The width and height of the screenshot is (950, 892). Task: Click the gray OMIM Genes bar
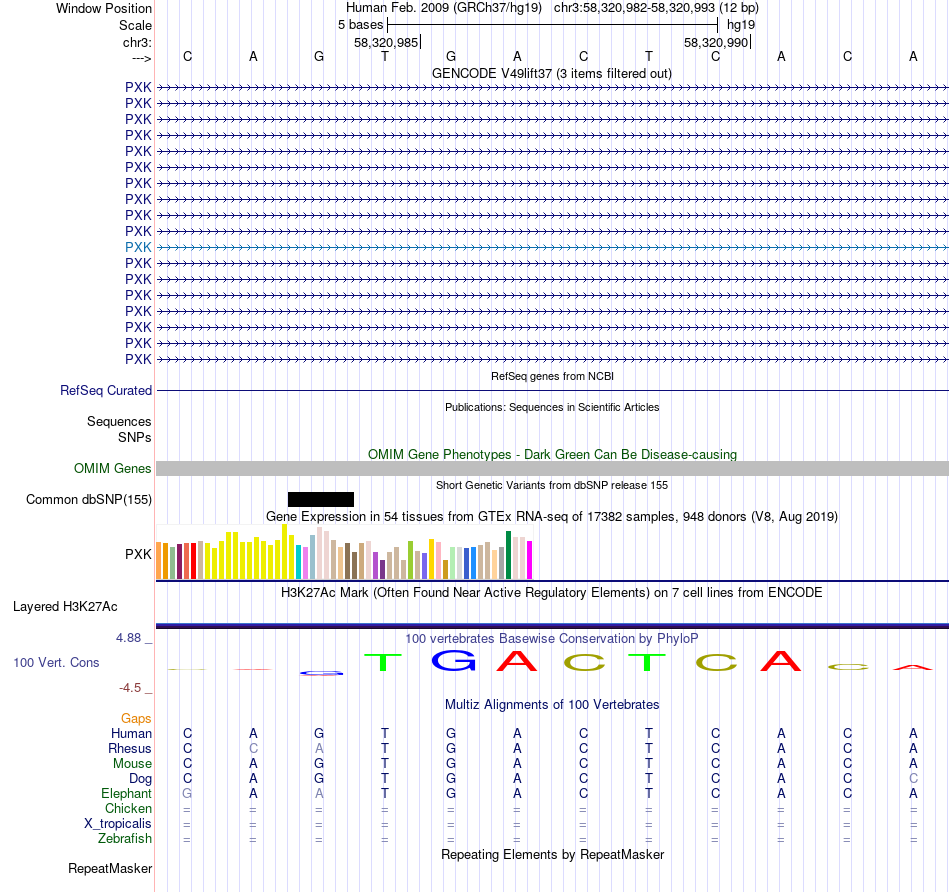pyautogui.click(x=553, y=468)
